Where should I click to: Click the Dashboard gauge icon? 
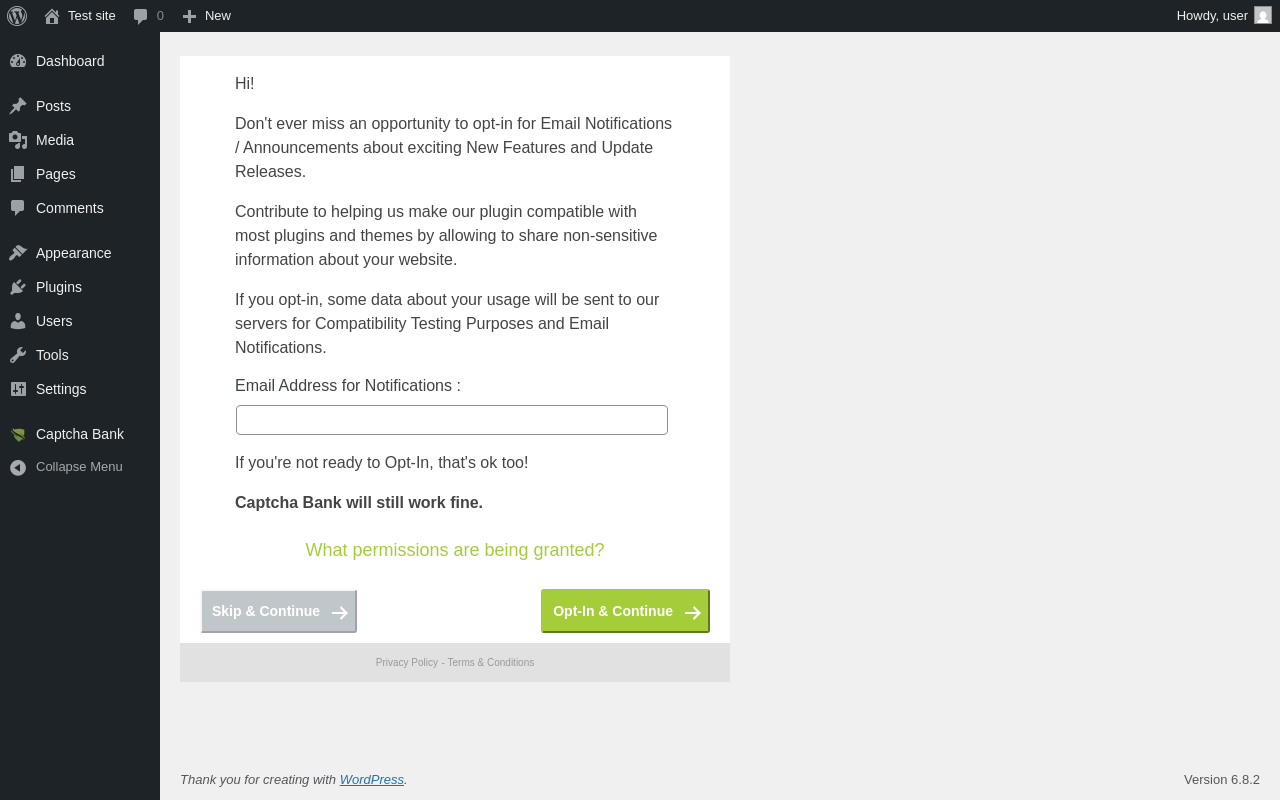[x=18, y=61]
